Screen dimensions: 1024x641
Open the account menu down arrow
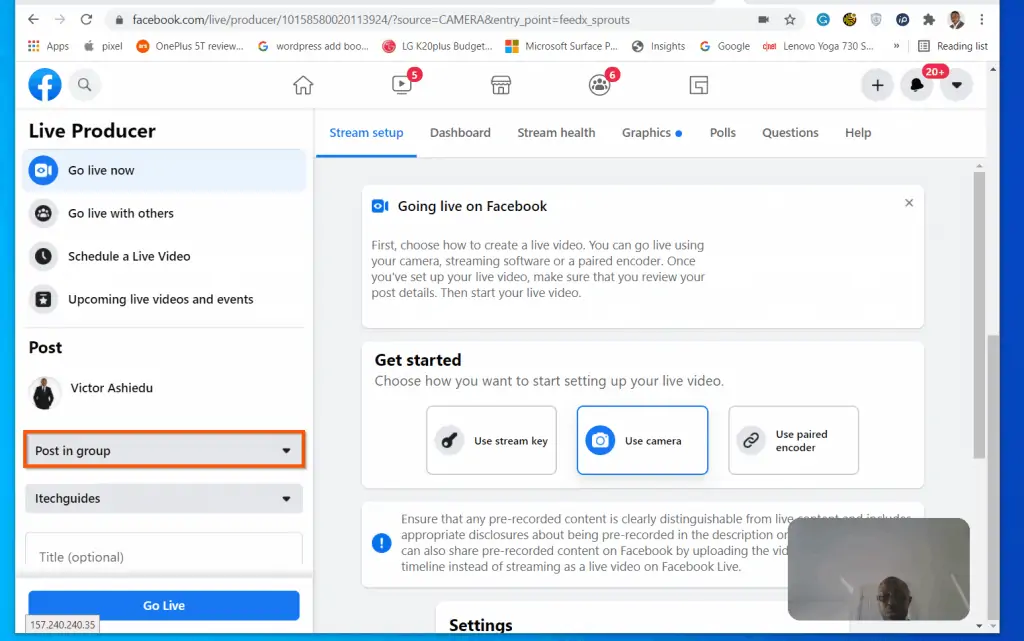[957, 85]
